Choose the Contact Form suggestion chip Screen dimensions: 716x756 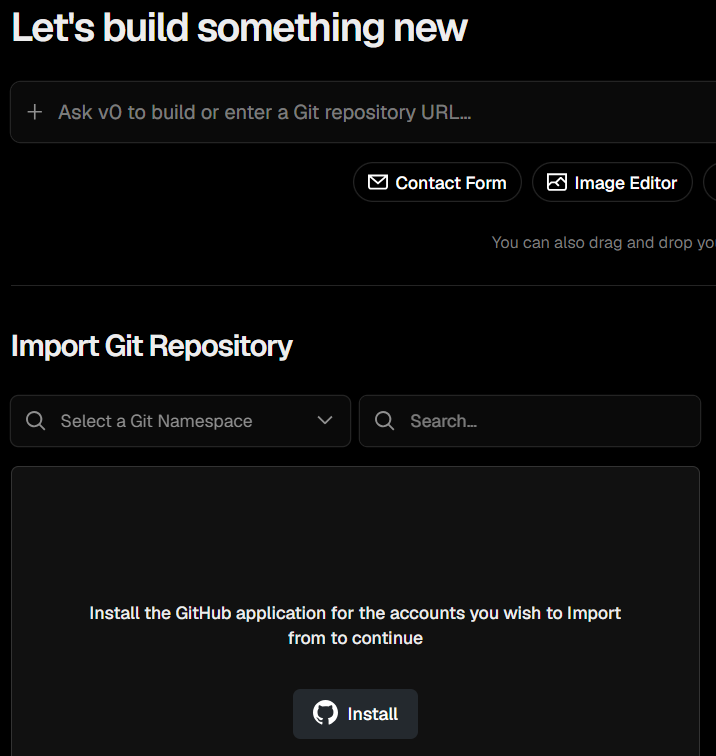pos(437,182)
